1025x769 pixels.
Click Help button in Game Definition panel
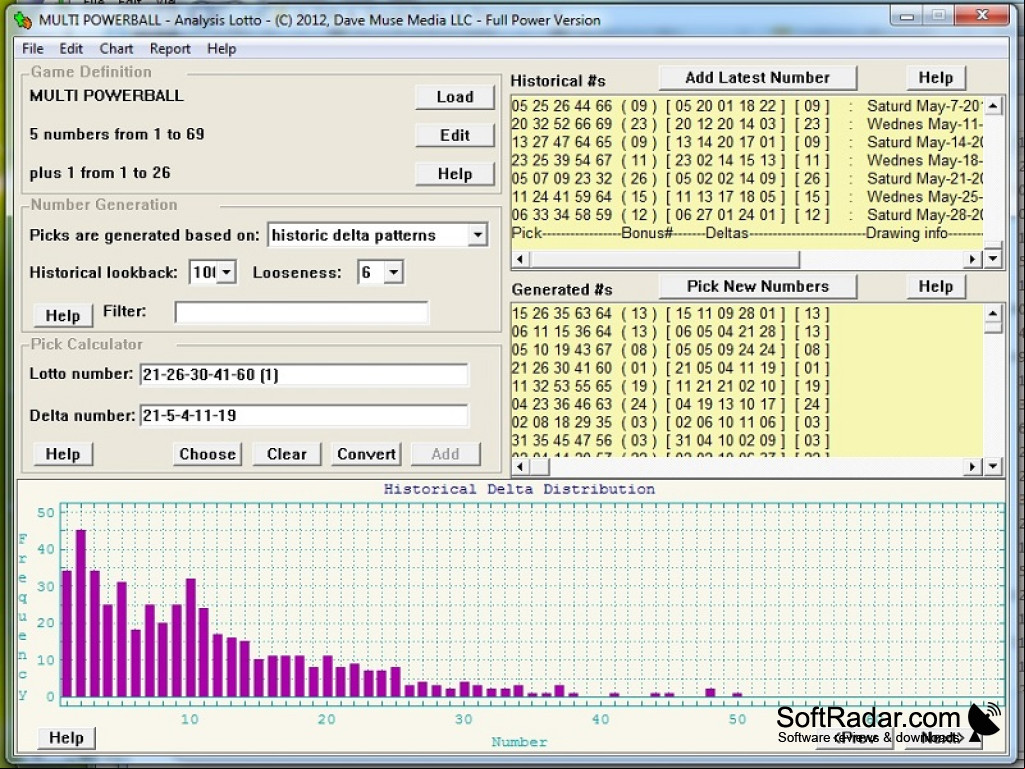[x=455, y=174]
